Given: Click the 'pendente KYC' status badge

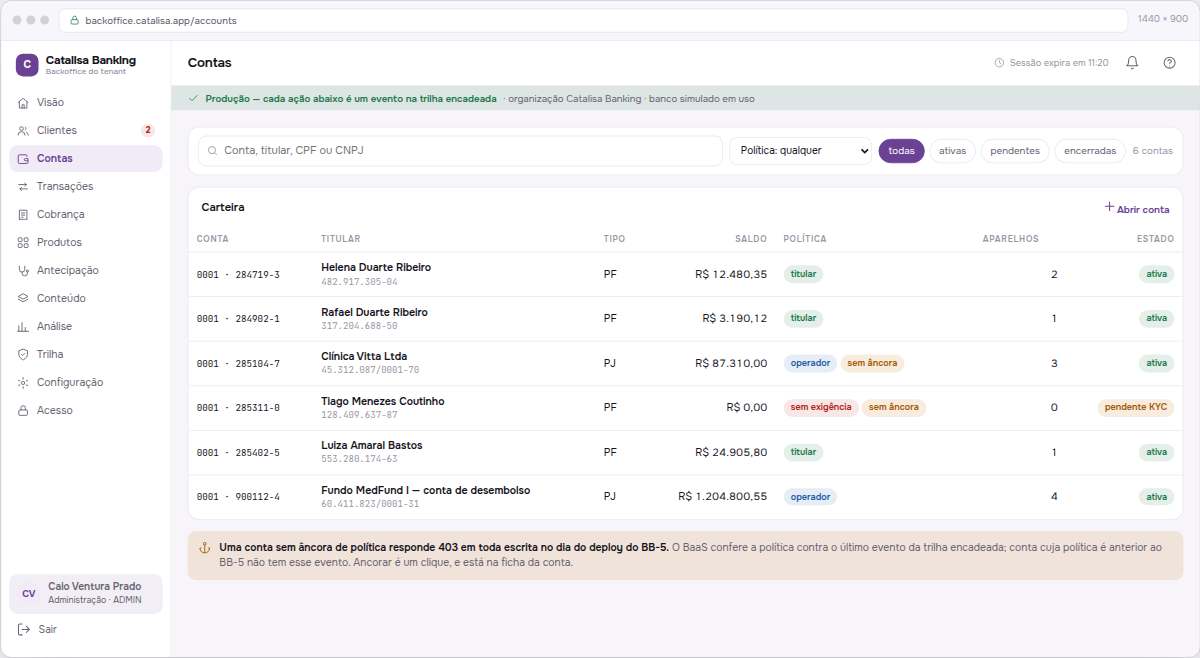Looking at the screenshot, I should tap(1135, 408).
